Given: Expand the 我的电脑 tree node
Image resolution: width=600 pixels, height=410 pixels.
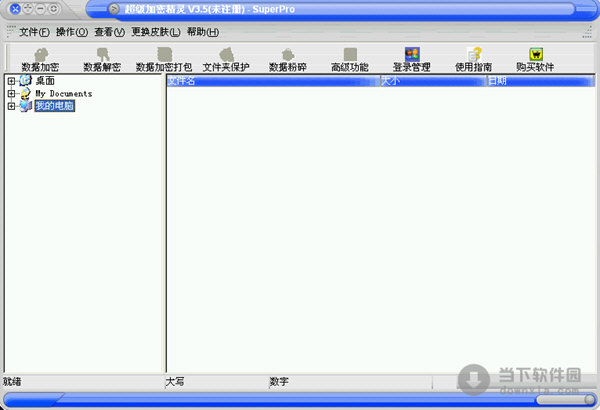Looking at the screenshot, I should [x=11, y=106].
